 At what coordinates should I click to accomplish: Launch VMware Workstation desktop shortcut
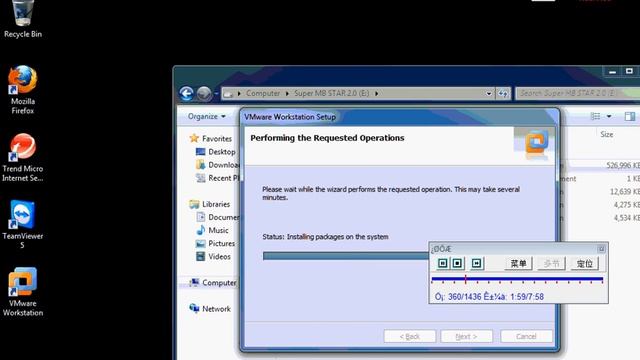coord(23,292)
